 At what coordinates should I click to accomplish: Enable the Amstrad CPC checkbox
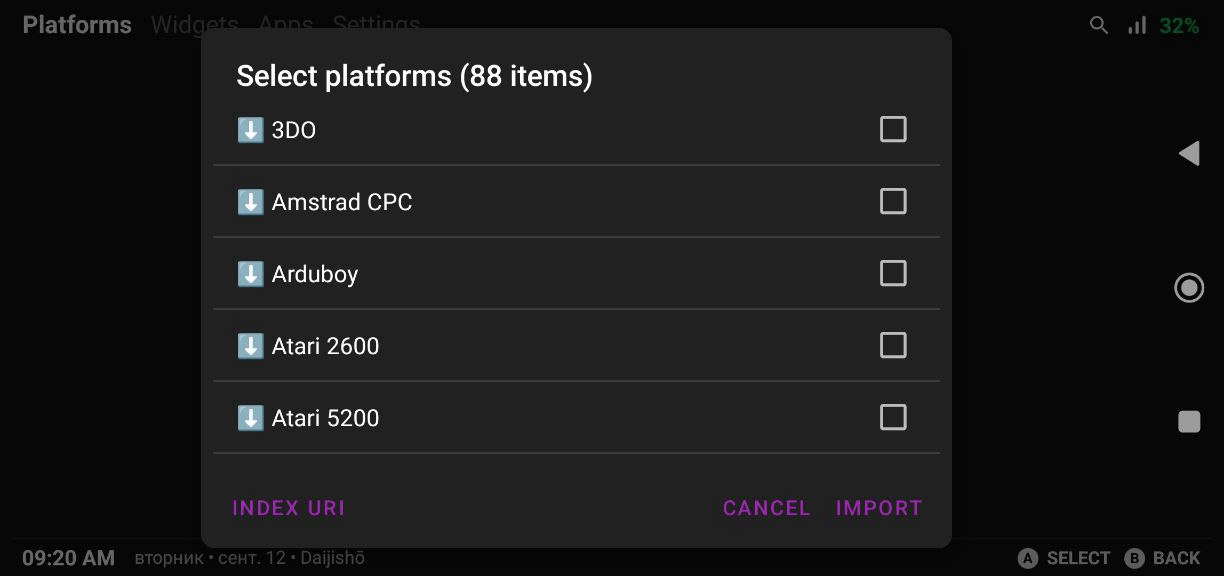pyautogui.click(x=893, y=201)
